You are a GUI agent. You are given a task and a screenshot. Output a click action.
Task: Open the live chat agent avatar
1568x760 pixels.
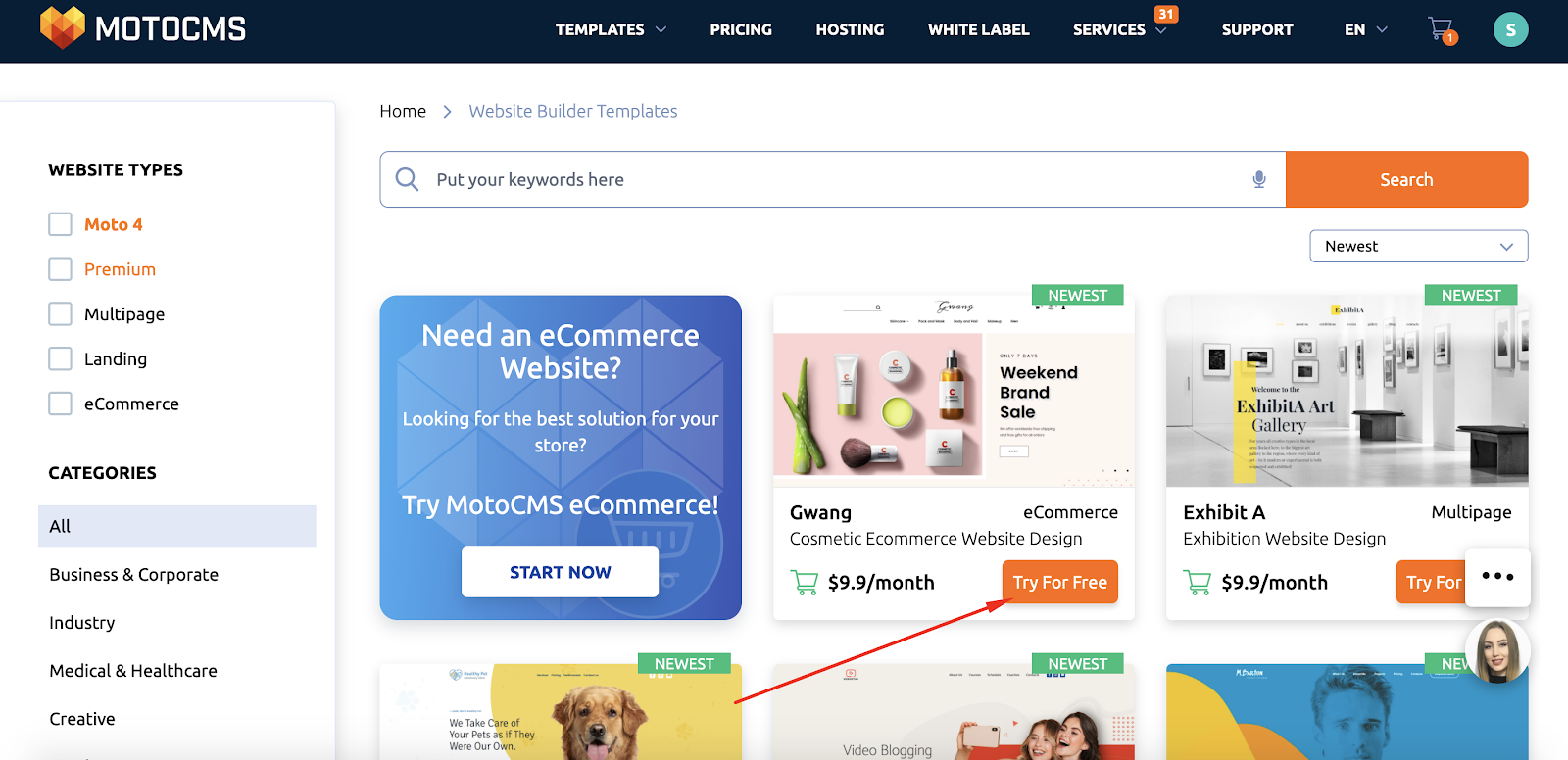pos(1496,651)
